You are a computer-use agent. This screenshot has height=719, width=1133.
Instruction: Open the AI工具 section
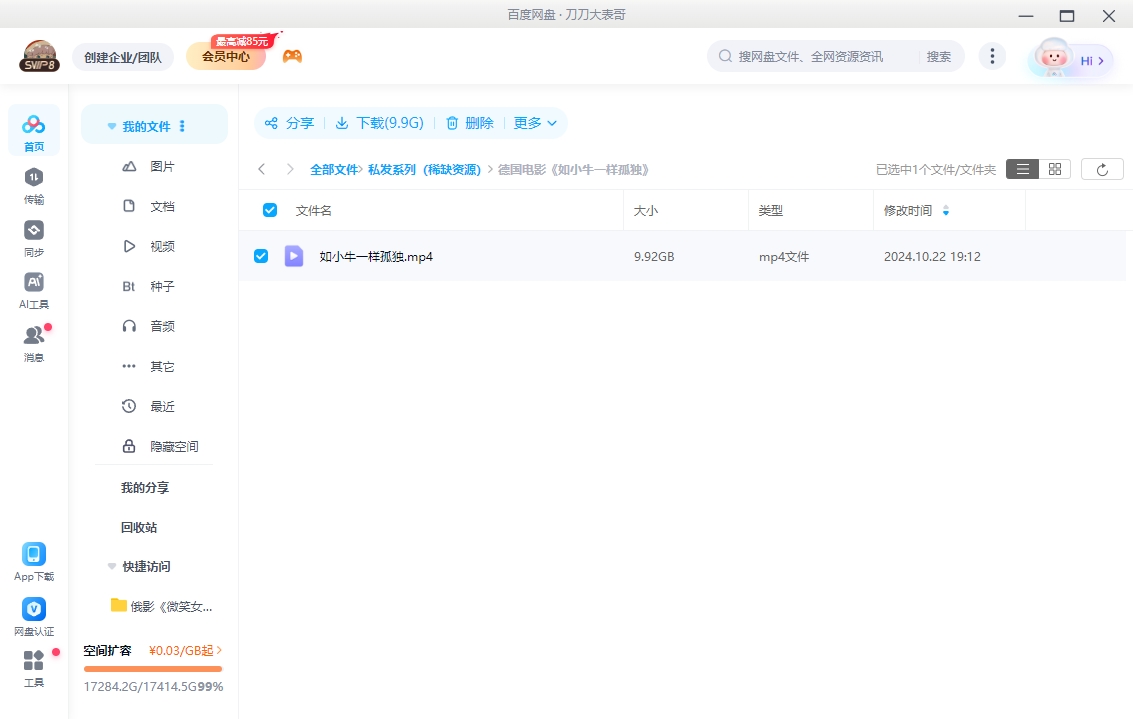point(34,287)
